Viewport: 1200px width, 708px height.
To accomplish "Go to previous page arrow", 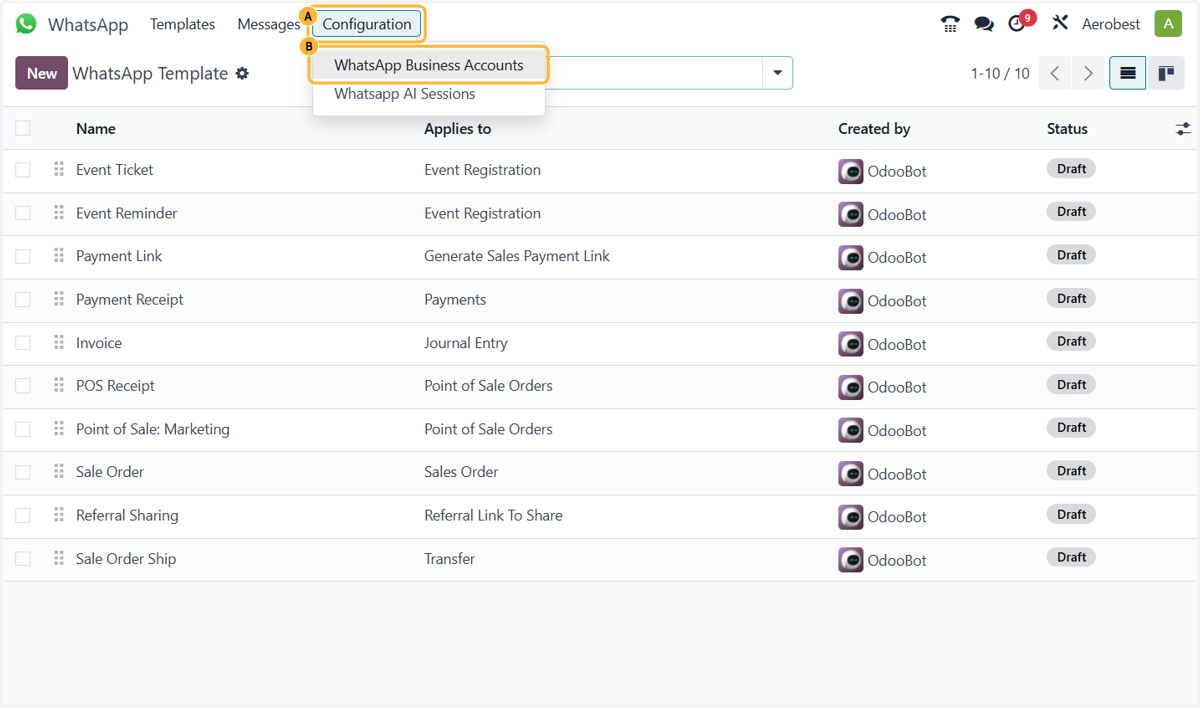I will pyautogui.click(x=1055, y=73).
